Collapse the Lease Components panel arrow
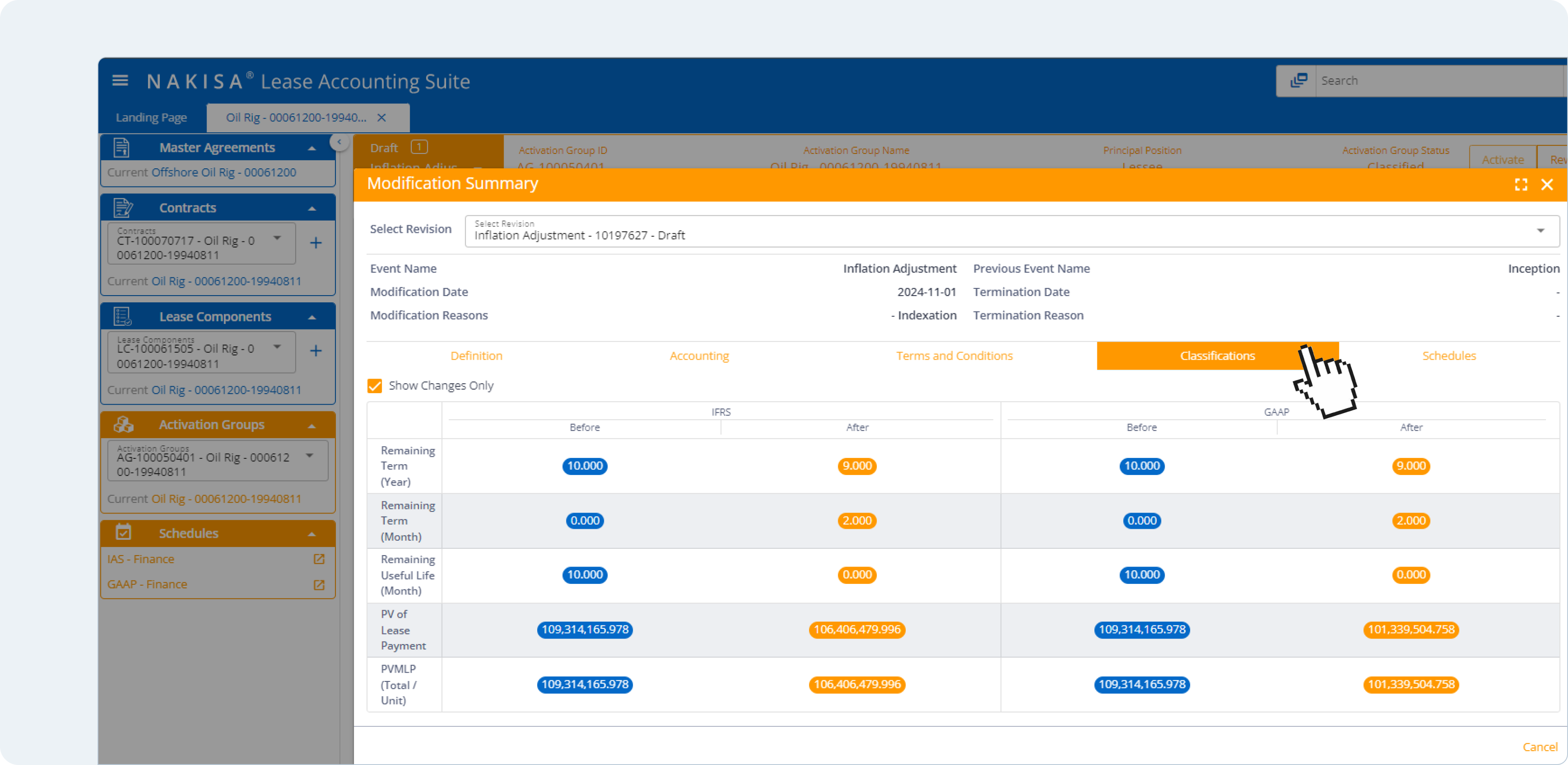This screenshot has height=765, width=1568. tap(312, 317)
